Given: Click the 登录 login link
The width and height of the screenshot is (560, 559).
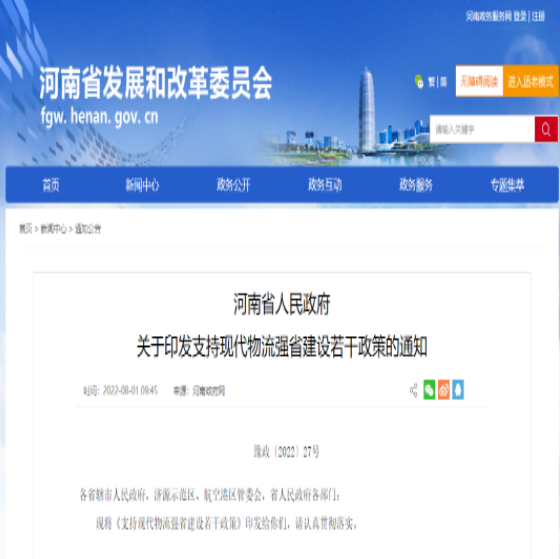Looking at the screenshot, I should 520,16.
